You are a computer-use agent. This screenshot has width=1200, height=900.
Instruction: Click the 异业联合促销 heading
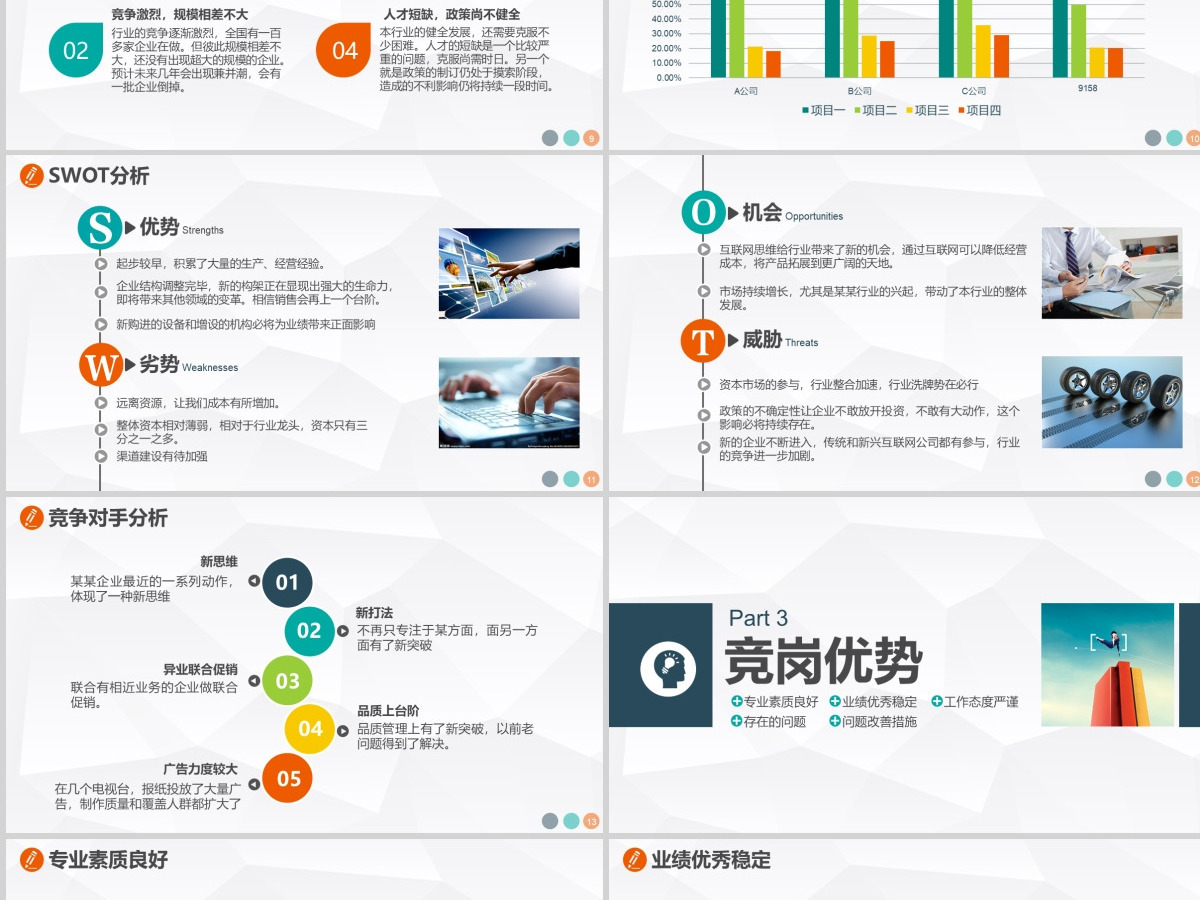(x=200, y=669)
